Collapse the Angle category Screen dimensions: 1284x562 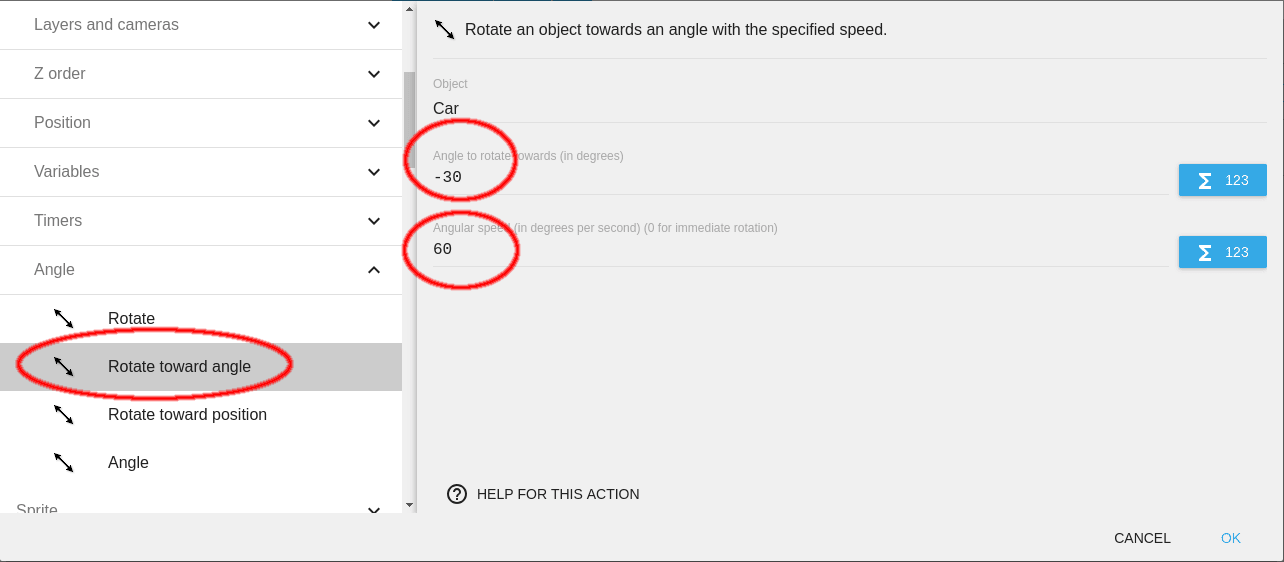(373, 270)
